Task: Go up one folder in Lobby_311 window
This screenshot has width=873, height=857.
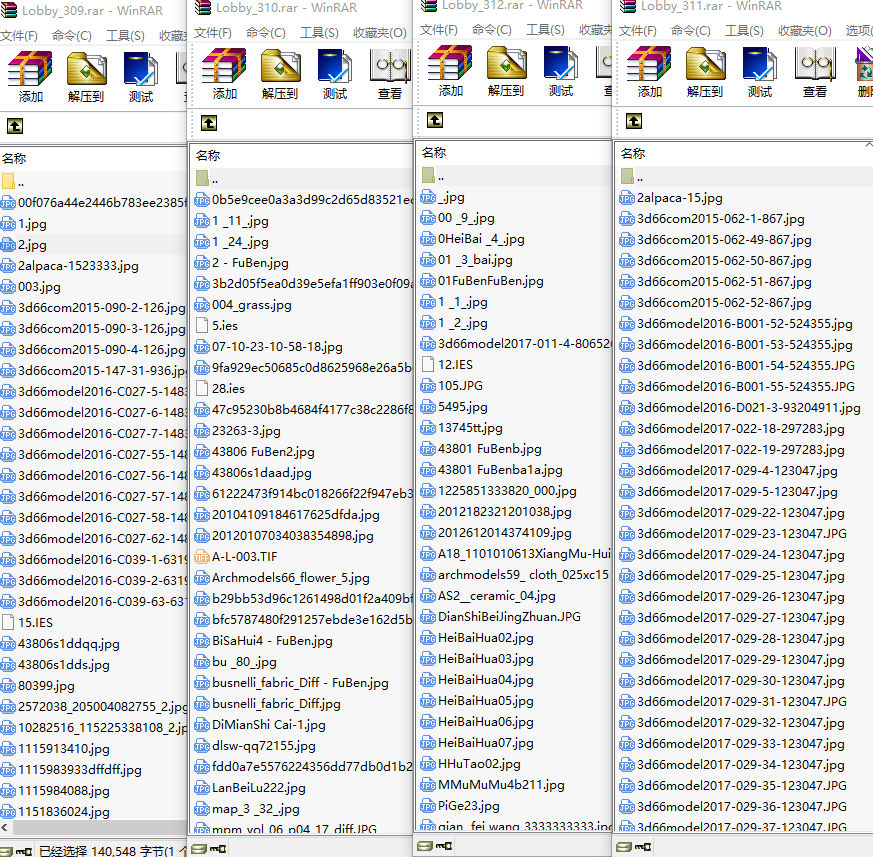Action: tap(633, 121)
